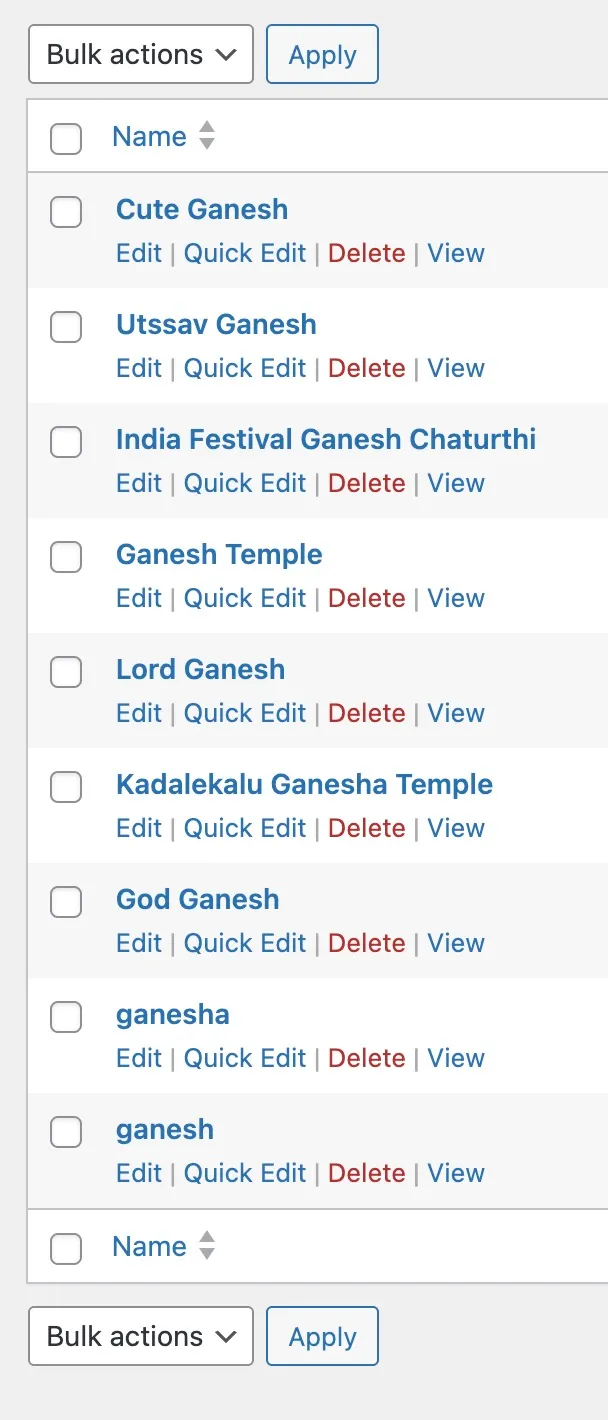Delete the Ganesh Temple tag
Screen dimensions: 608x1420
366,598
